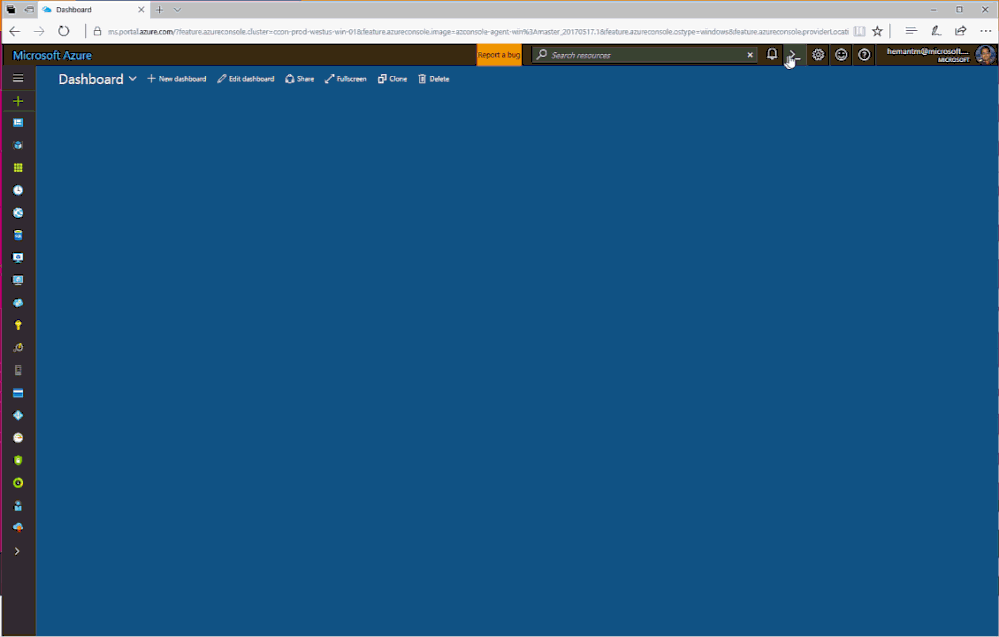This screenshot has width=999, height=637.
Task: Open help with the question mark icon
Action: (864, 54)
